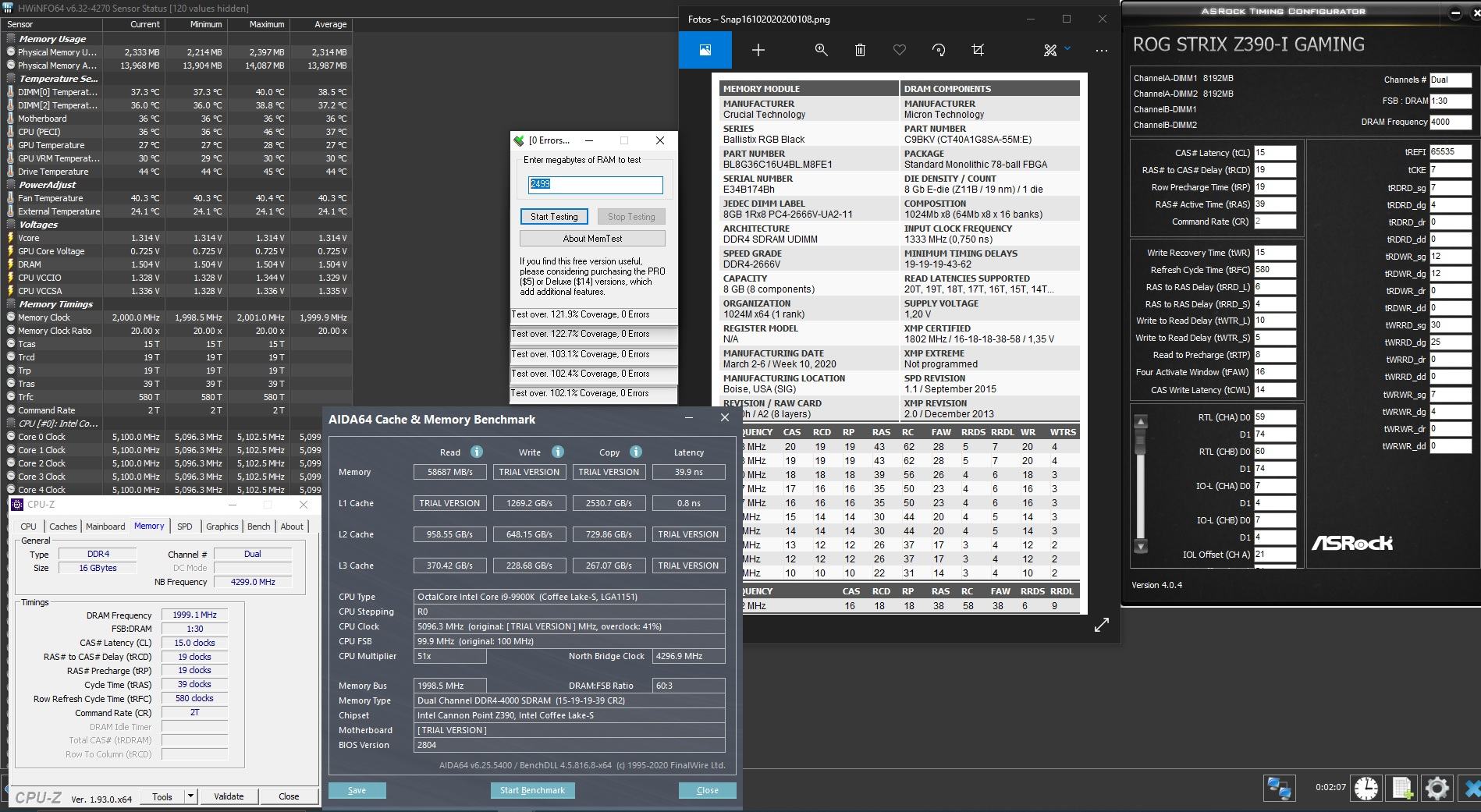Click Start Benchmark in AIDA64
Screen dimensions: 1481x812
point(532,790)
